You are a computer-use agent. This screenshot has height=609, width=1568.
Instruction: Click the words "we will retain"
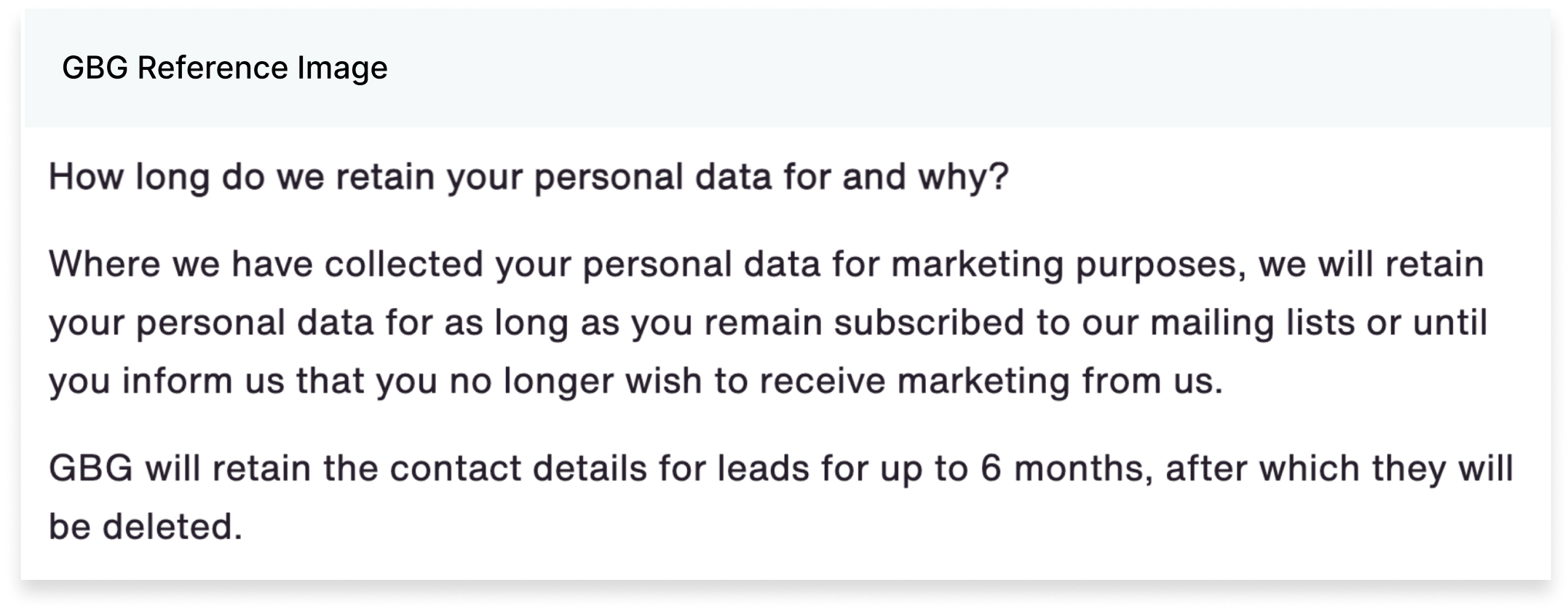pos(1371,264)
